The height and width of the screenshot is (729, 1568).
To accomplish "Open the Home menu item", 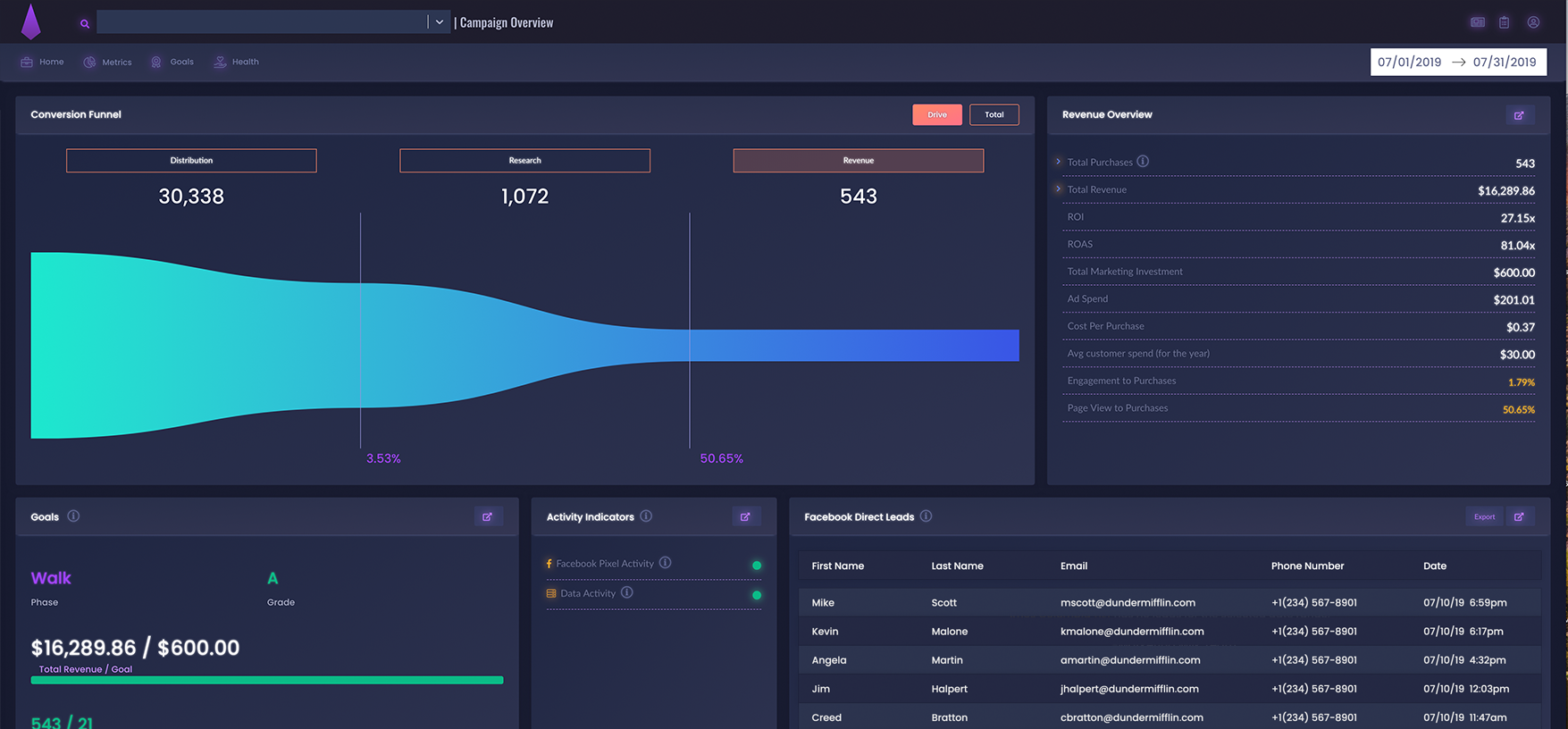I will tap(42, 62).
